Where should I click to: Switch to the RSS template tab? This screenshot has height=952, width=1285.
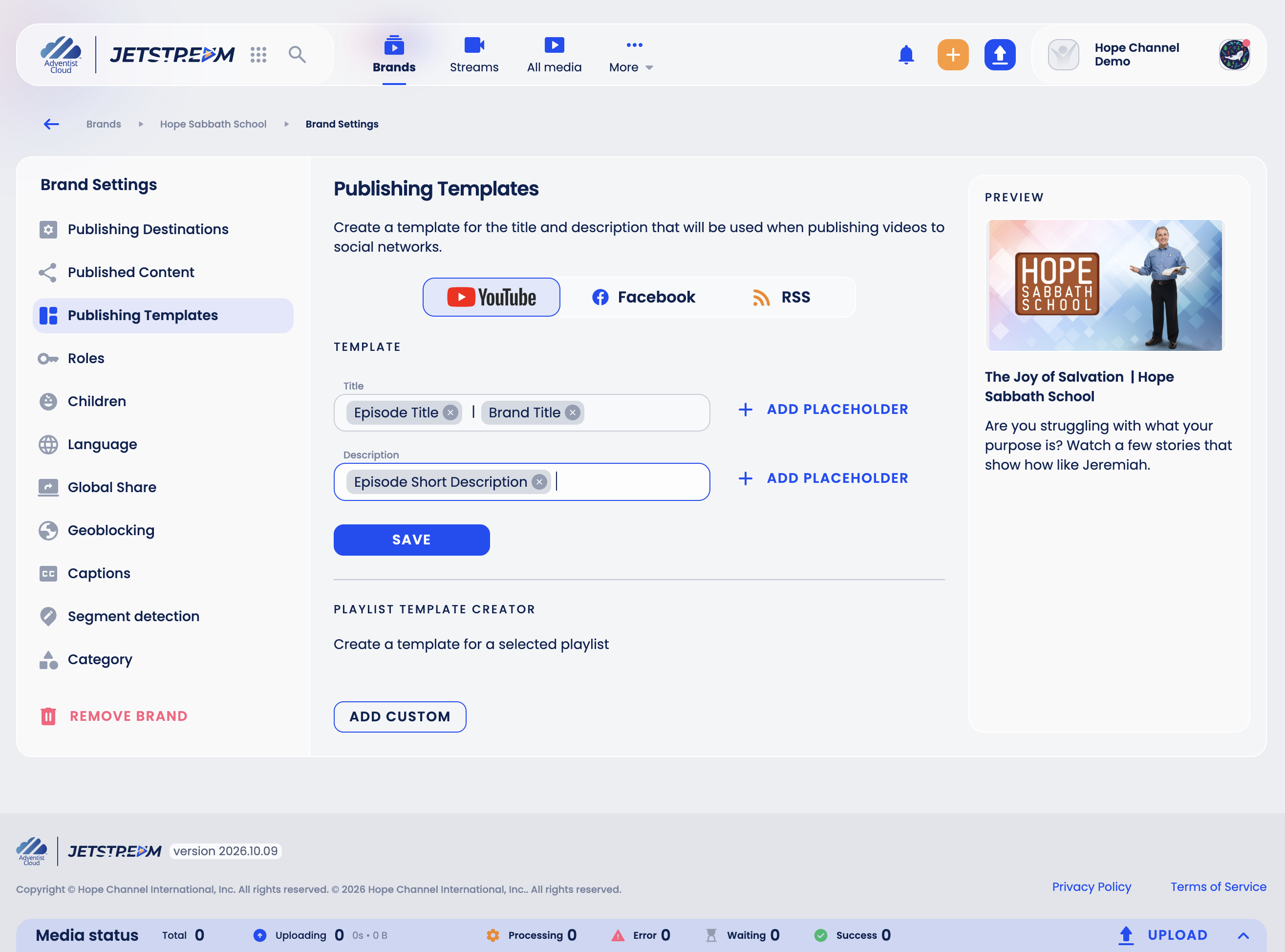(782, 297)
